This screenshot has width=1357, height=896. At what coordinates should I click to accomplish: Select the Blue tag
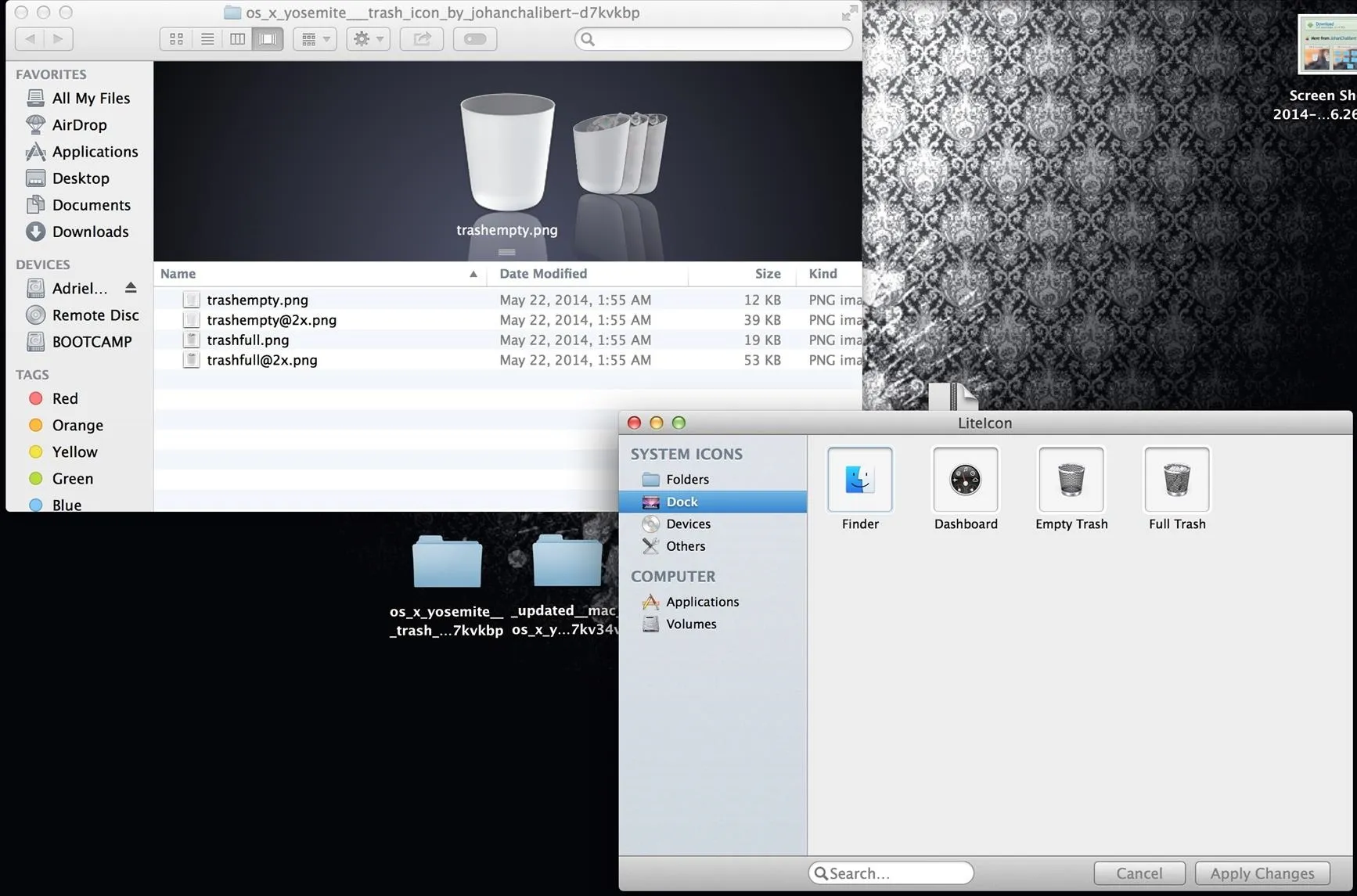pyautogui.click(x=55, y=504)
